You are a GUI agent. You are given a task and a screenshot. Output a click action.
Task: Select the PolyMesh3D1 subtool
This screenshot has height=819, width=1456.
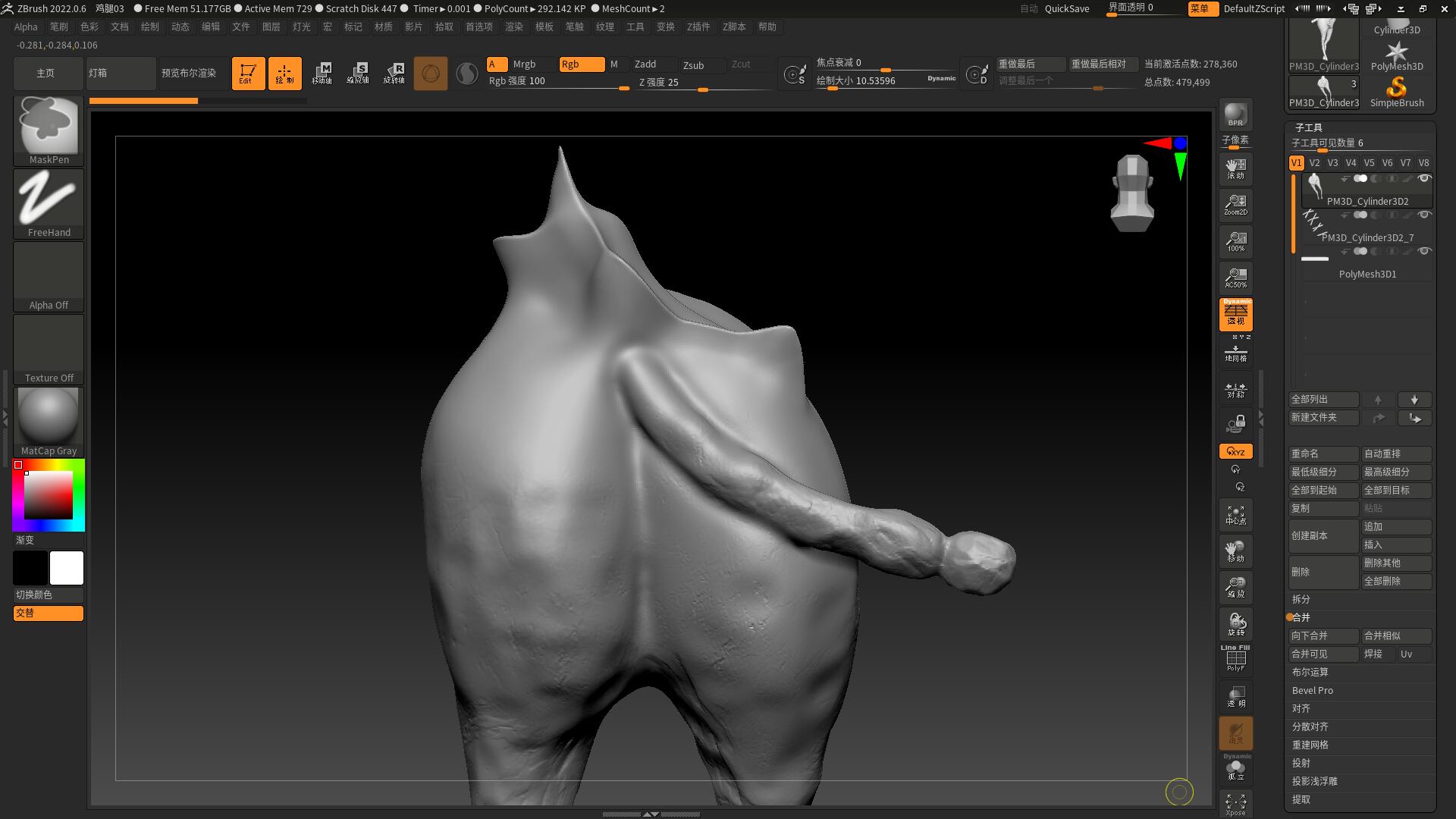click(x=1367, y=274)
